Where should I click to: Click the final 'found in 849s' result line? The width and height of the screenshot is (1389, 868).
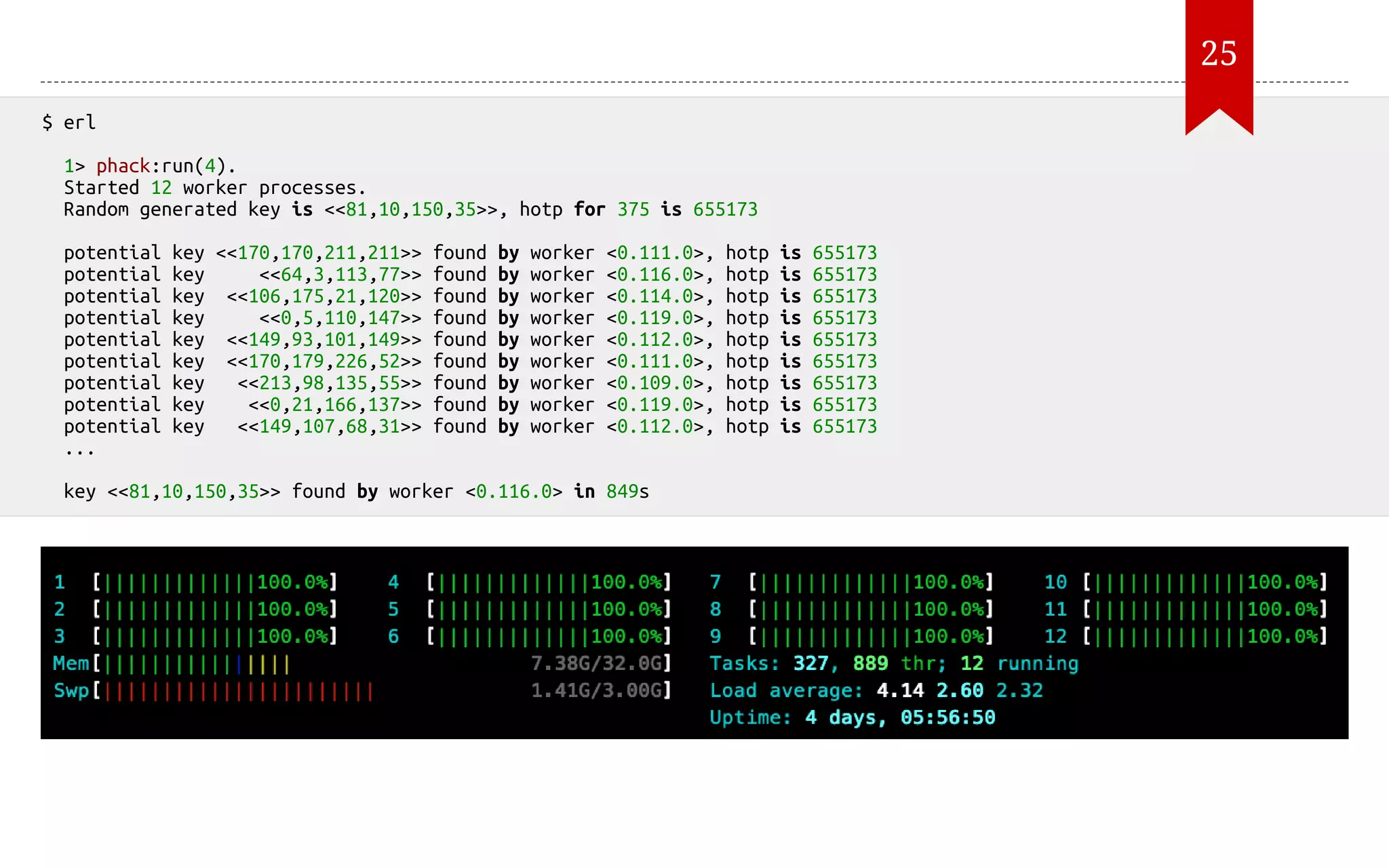coord(355,491)
